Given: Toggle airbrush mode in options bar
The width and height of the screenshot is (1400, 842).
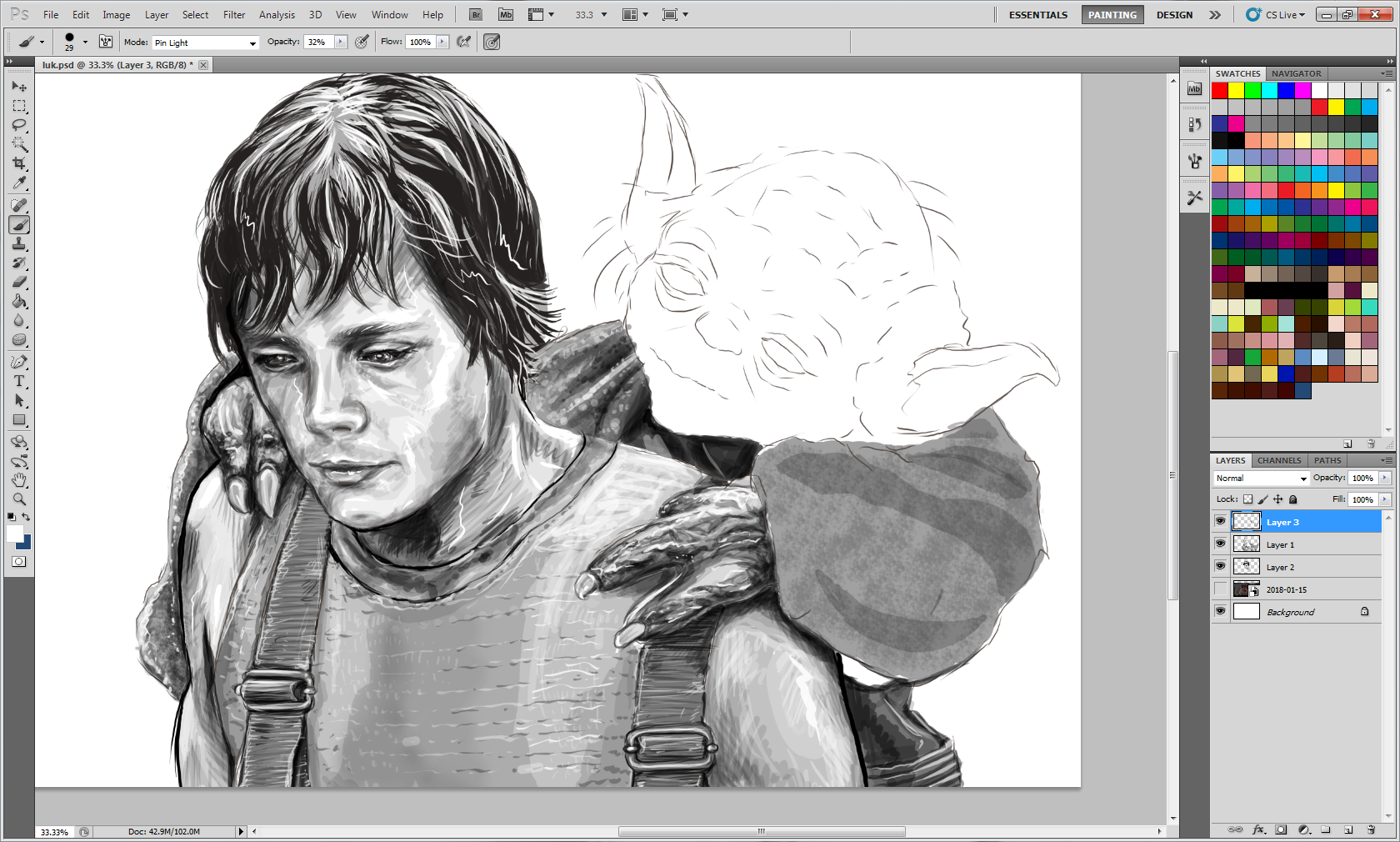Looking at the screenshot, I should pyautogui.click(x=465, y=42).
